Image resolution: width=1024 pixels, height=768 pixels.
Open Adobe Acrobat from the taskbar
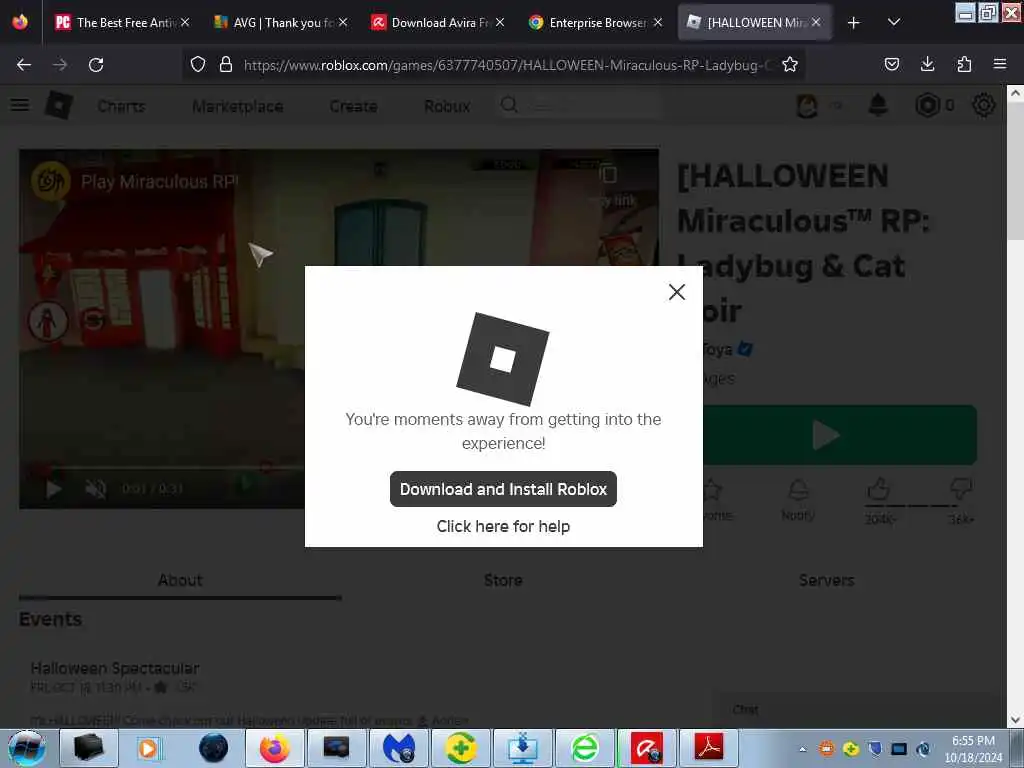pos(709,748)
